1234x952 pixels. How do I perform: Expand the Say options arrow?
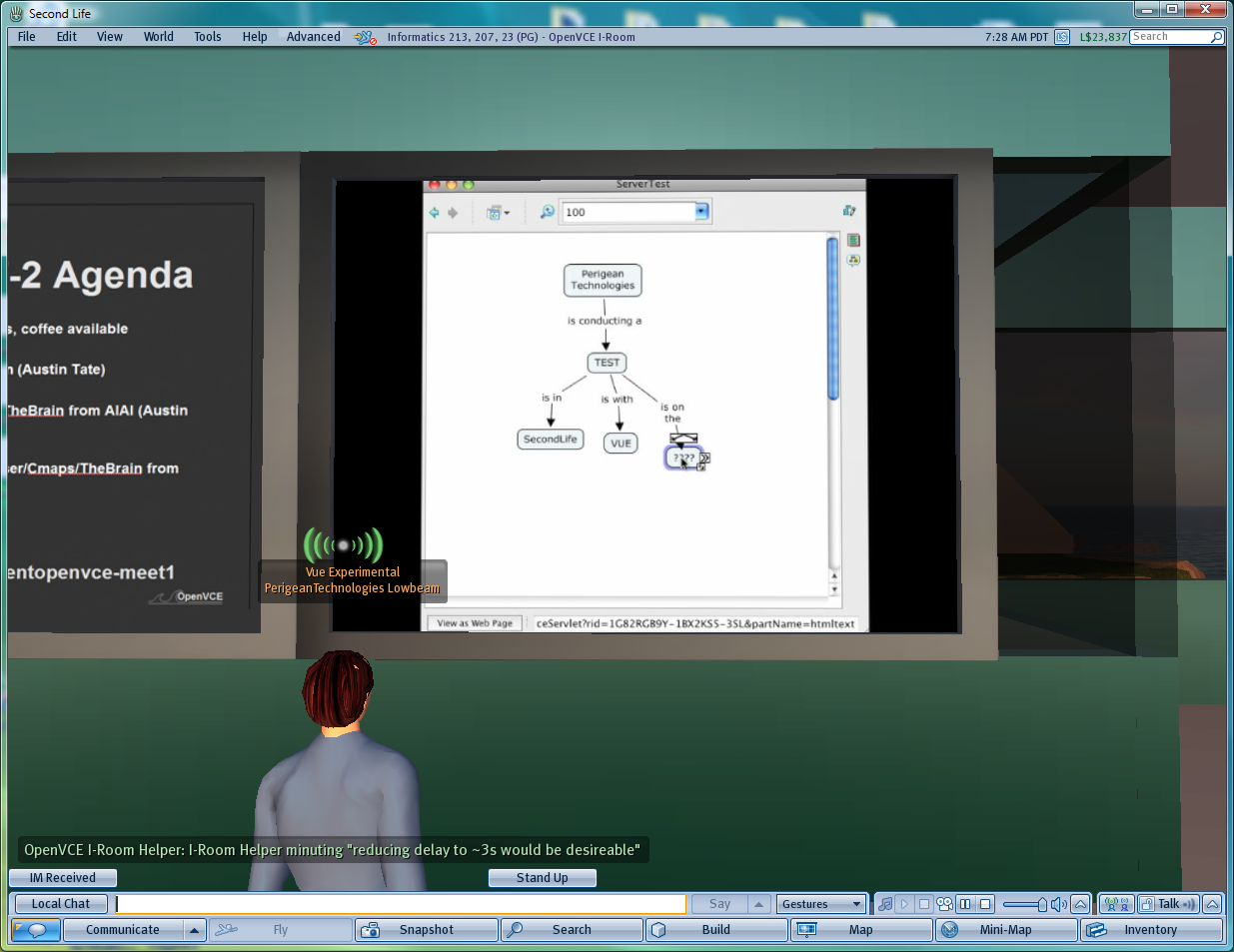(758, 904)
